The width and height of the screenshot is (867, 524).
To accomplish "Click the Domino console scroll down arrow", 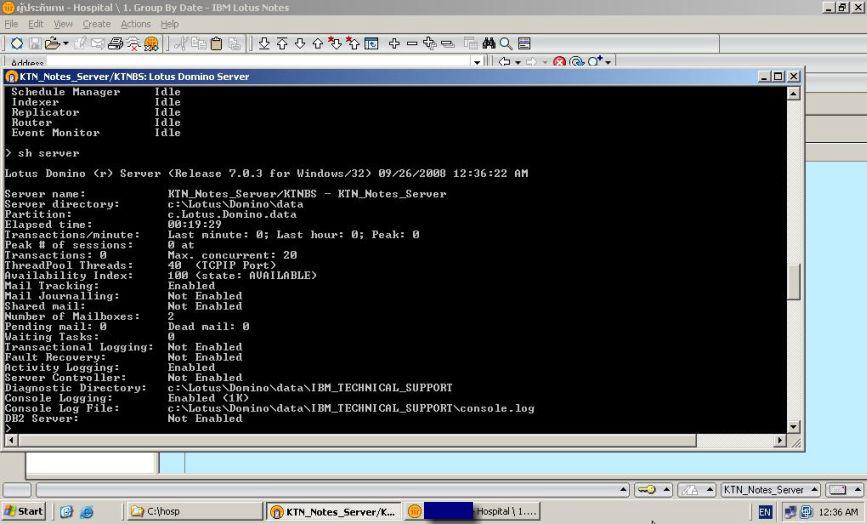I will pos(793,427).
